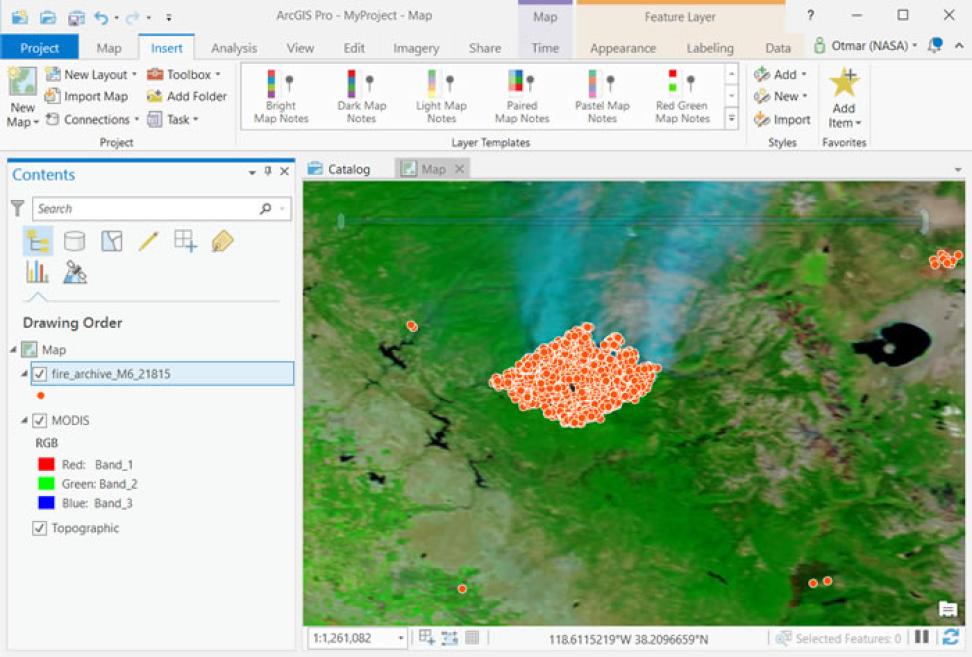972x657 pixels.
Task: Switch to the Catalog view tab
Action: coord(340,169)
